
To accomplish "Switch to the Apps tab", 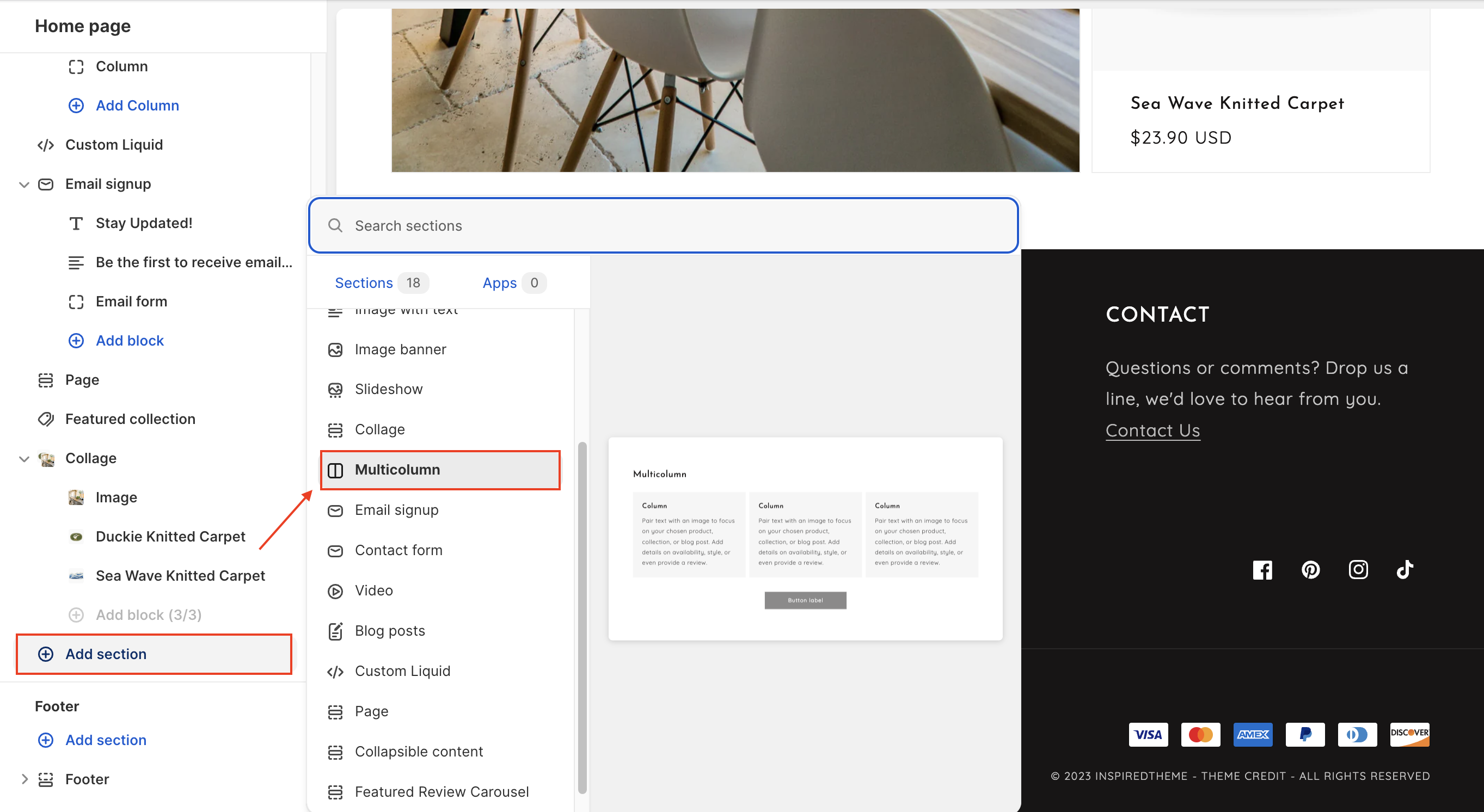I will pos(499,283).
